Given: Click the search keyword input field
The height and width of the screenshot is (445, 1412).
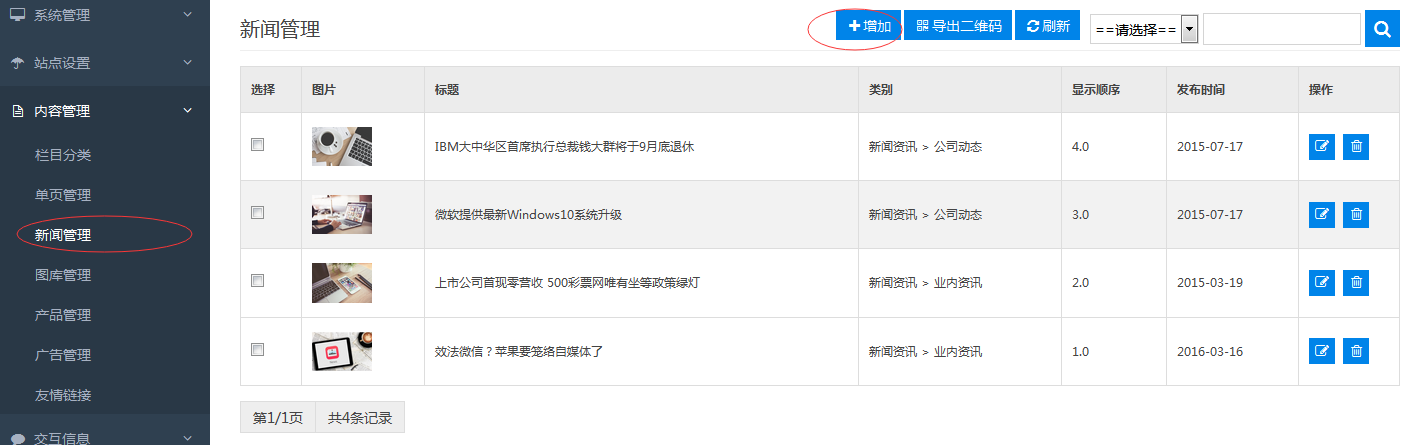Looking at the screenshot, I should [x=1281, y=29].
